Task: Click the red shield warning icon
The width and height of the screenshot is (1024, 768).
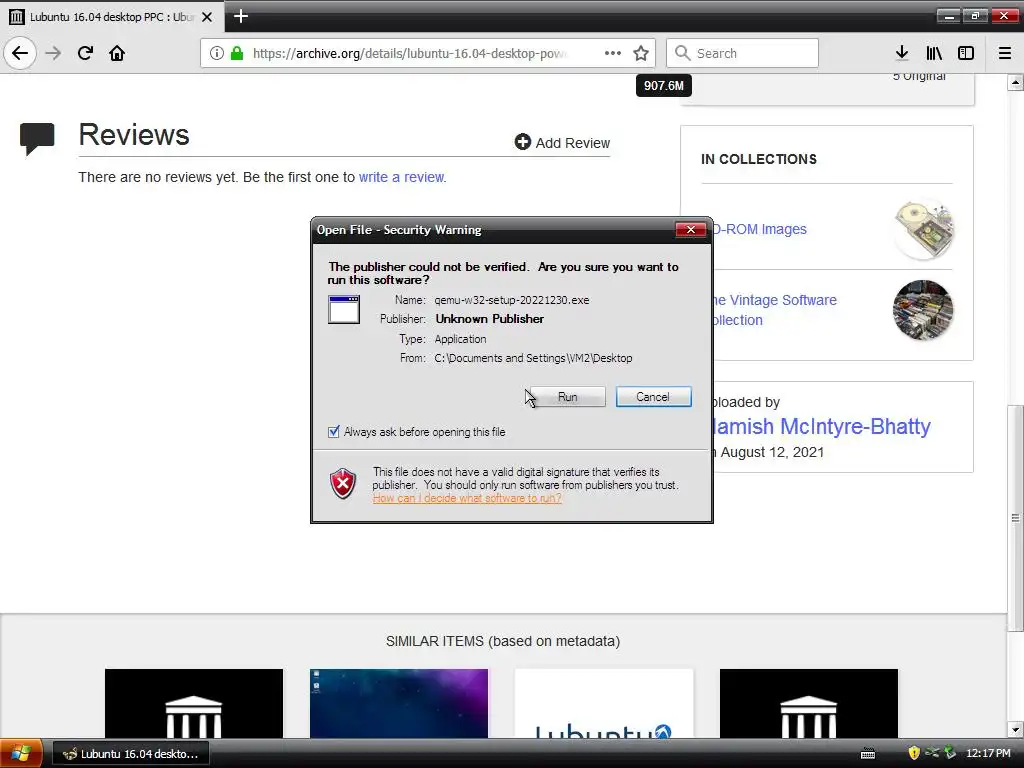Action: pyautogui.click(x=343, y=483)
